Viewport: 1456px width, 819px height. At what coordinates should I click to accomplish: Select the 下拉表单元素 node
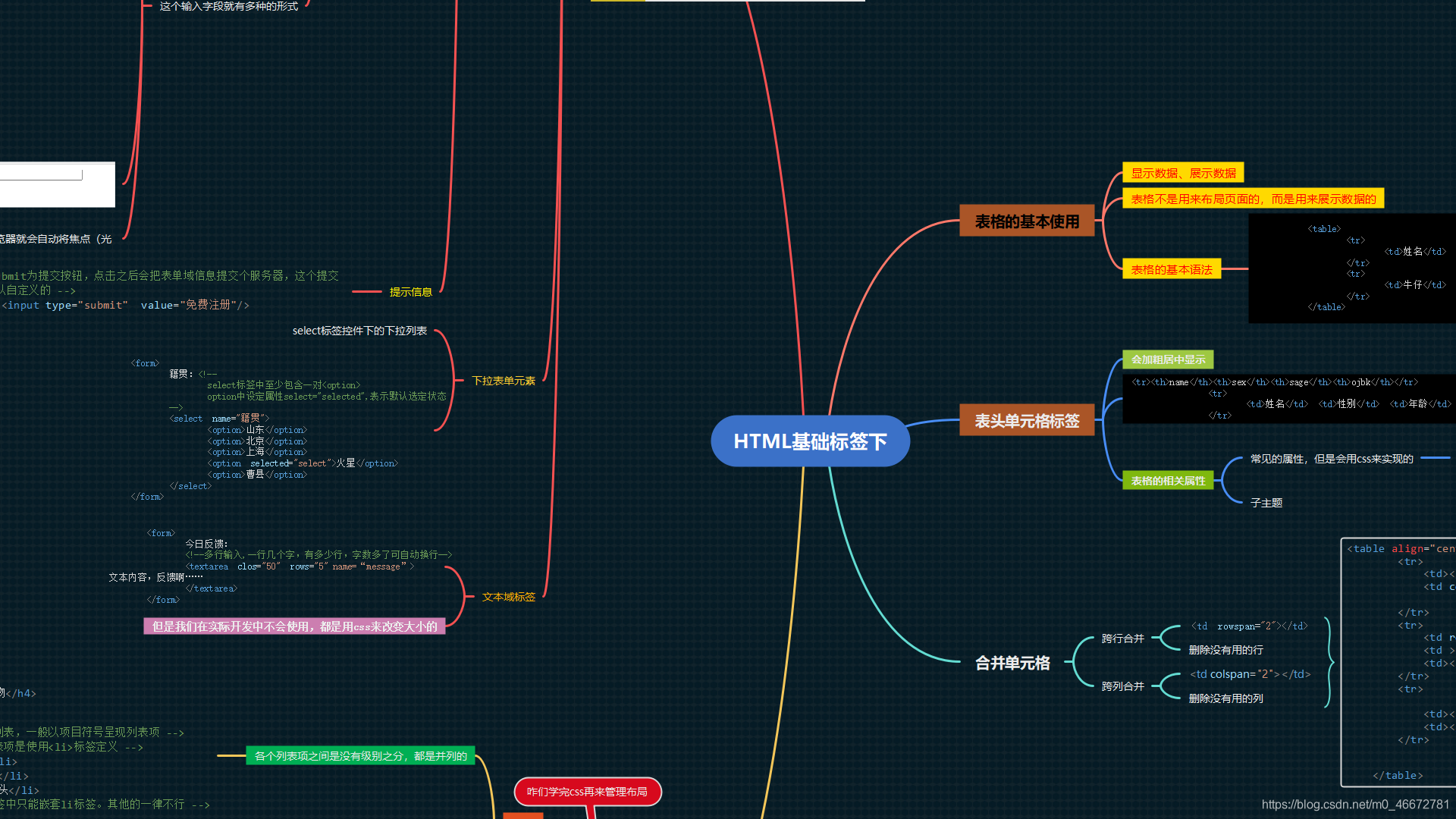click(504, 381)
